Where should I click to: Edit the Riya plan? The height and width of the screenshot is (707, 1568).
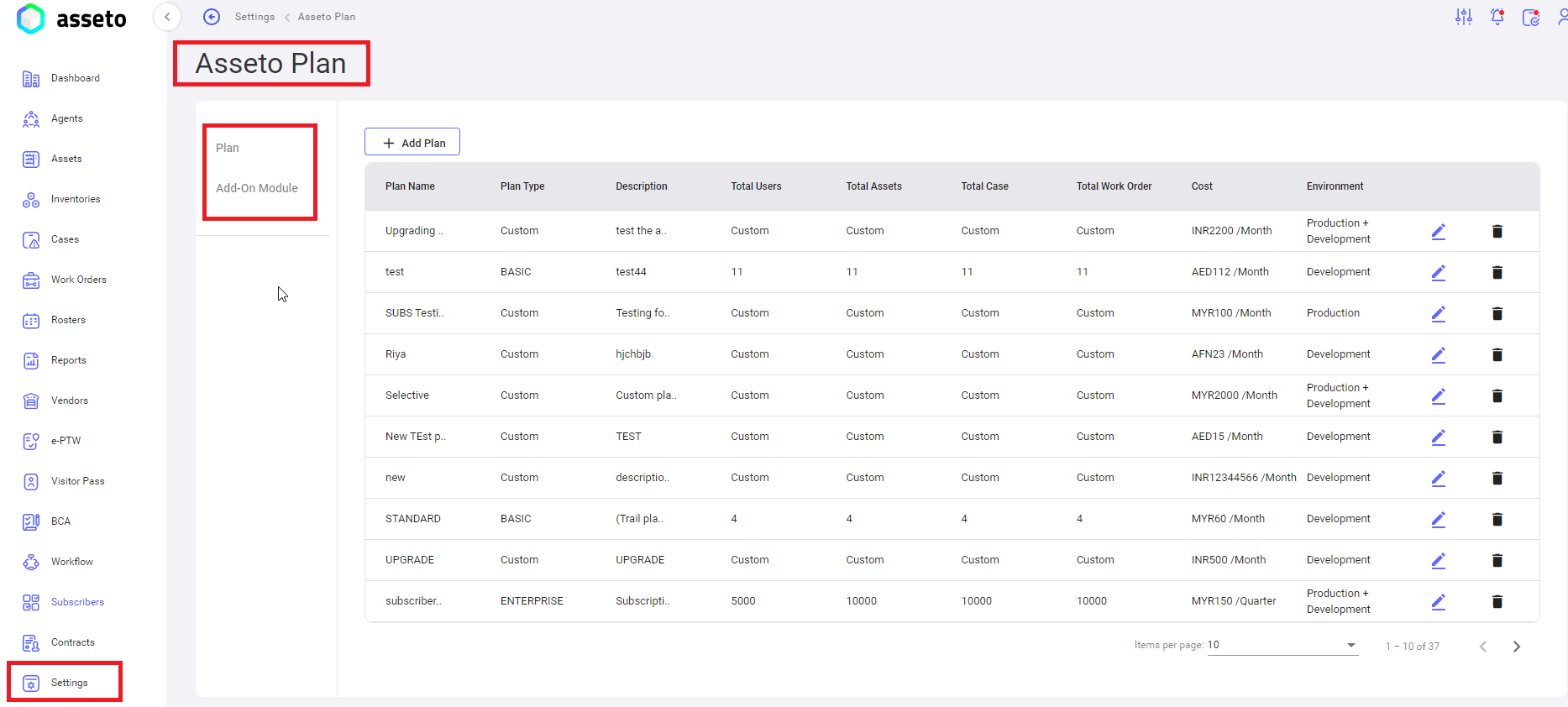[1439, 354]
